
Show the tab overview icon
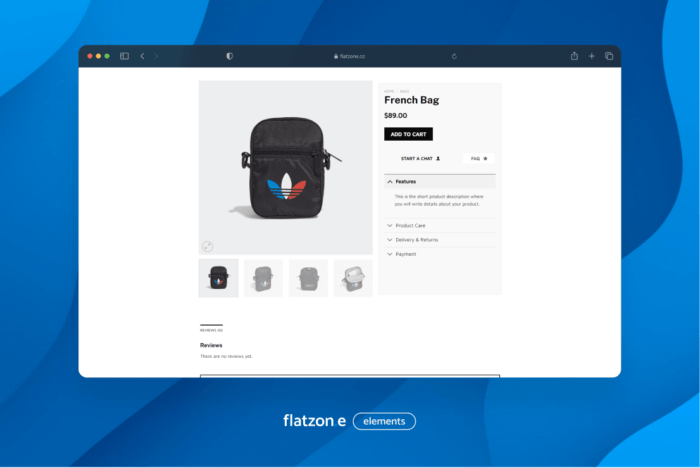[608, 56]
